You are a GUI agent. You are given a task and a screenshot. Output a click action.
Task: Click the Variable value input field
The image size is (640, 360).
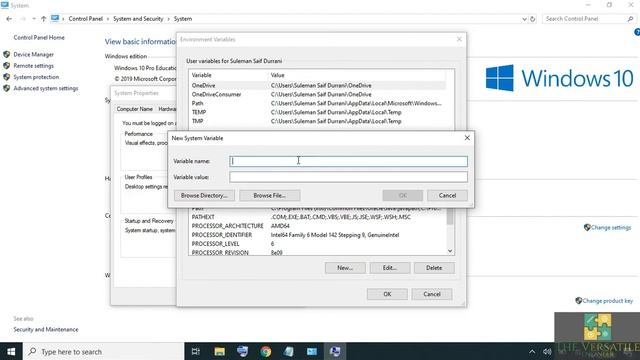348,177
